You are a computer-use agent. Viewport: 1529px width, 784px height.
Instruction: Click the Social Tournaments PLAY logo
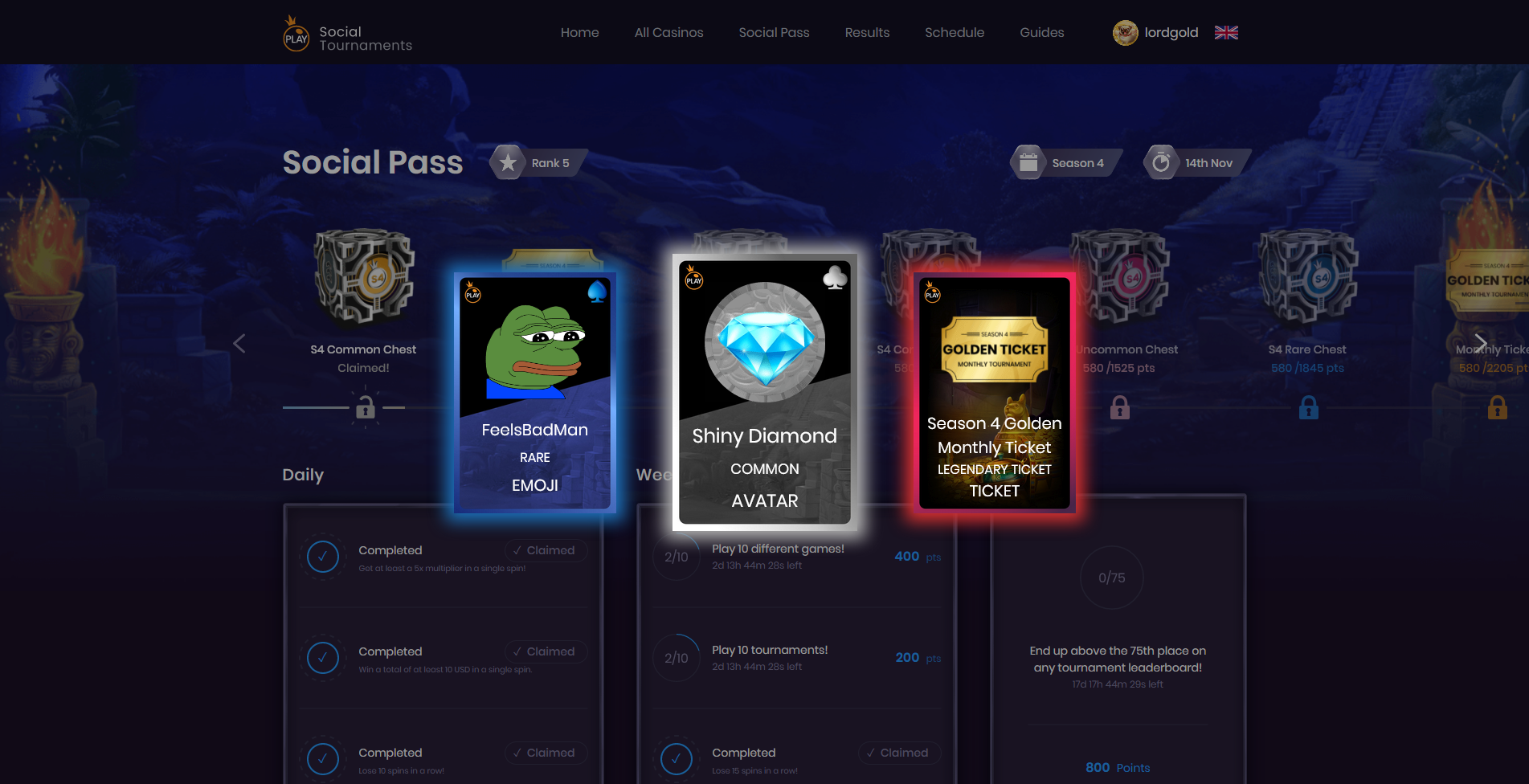296,34
